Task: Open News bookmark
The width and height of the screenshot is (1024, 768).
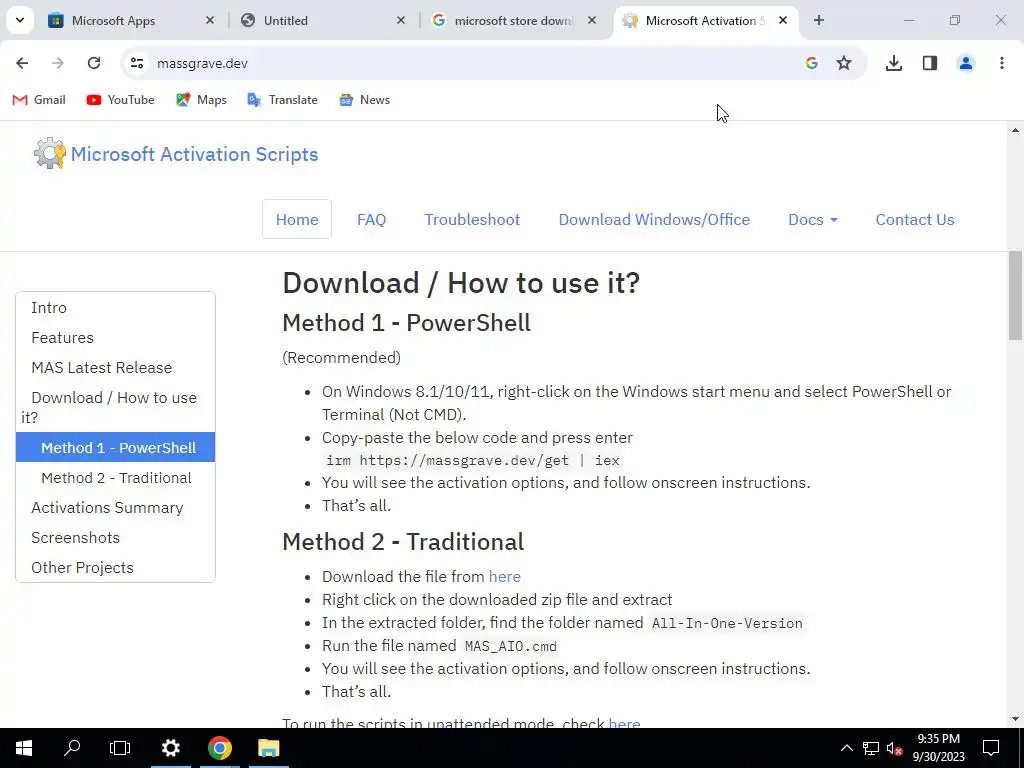Action: (x=364, y=100)
